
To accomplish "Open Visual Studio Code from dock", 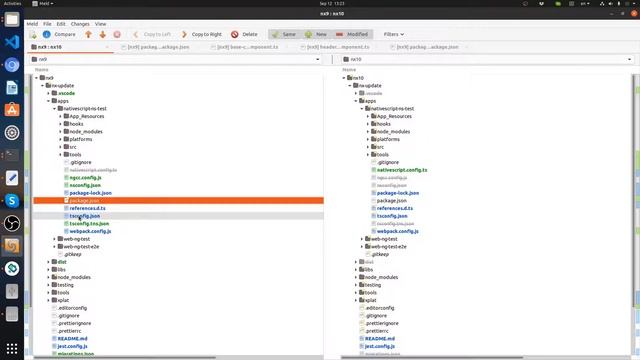I will pyautogui.click(x=12, y=42).
